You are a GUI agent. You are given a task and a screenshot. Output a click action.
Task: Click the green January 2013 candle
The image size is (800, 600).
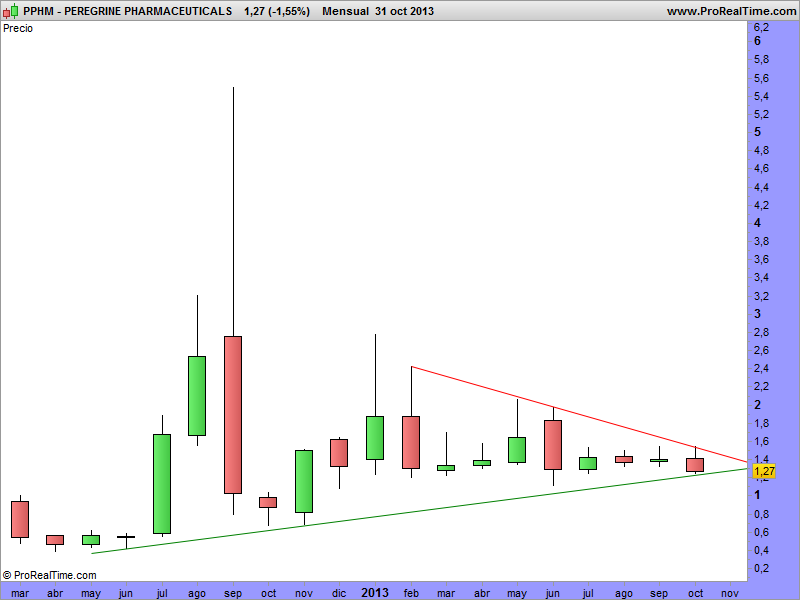[x=375, y=438]
